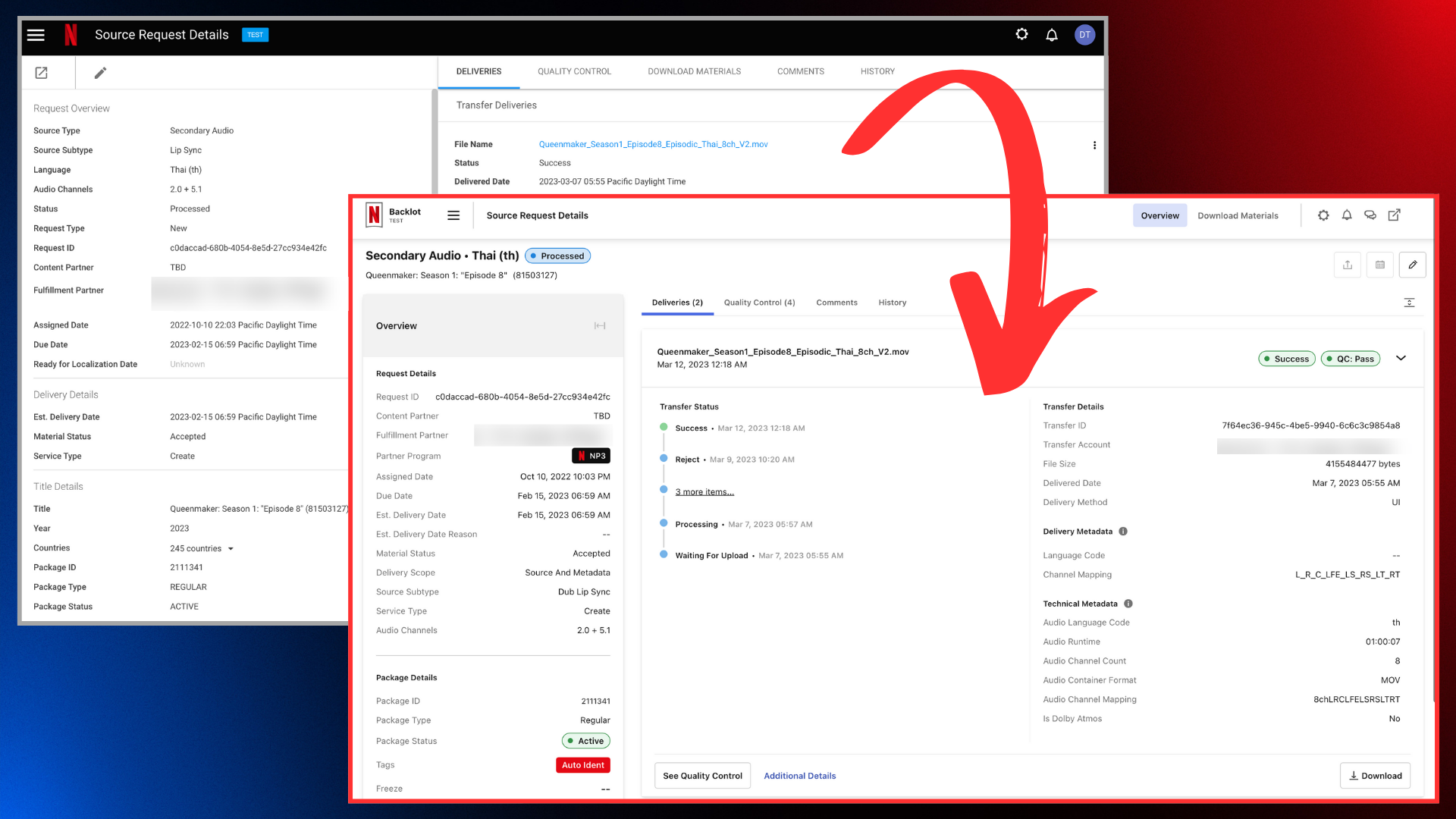
Task: Click NP3 partner program badge
Action: [591, 456]
